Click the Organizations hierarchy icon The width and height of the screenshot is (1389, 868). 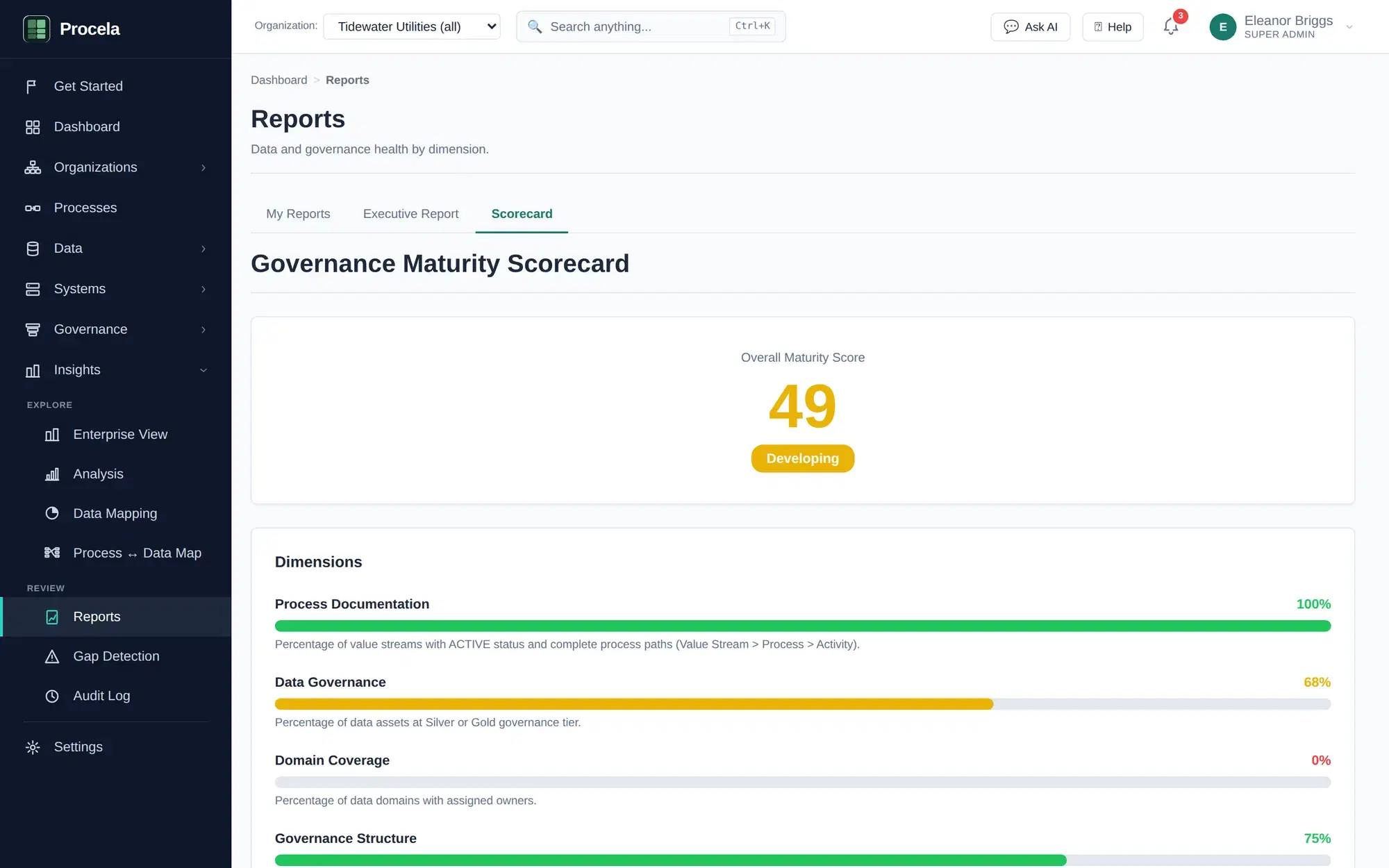[x=32, y=167]
